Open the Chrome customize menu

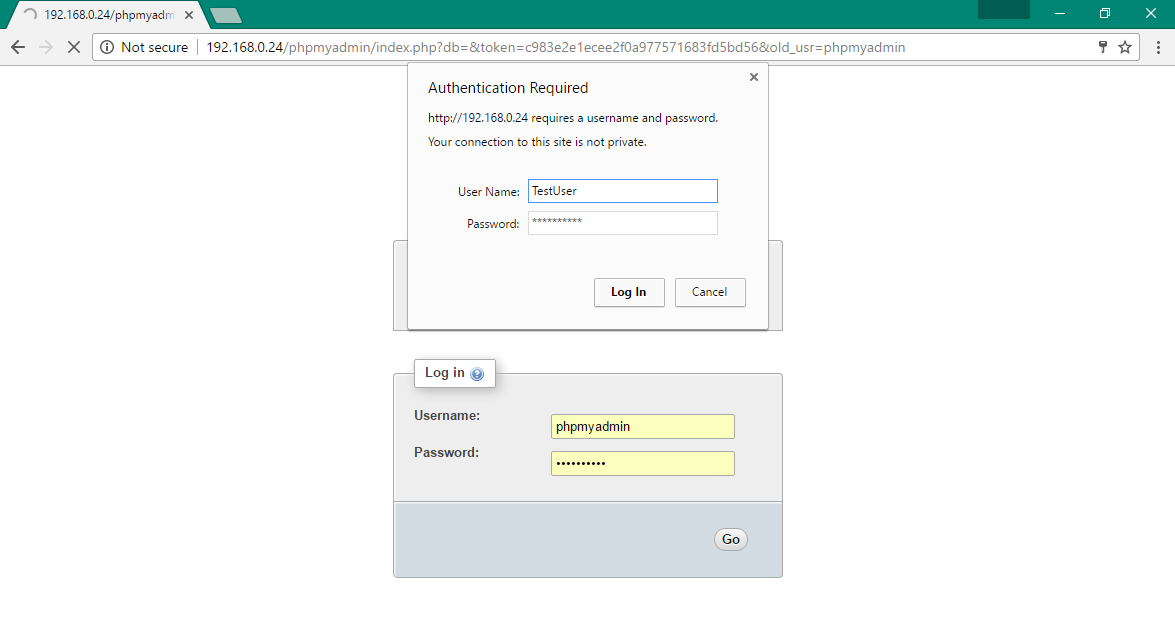click(1157, 46)
